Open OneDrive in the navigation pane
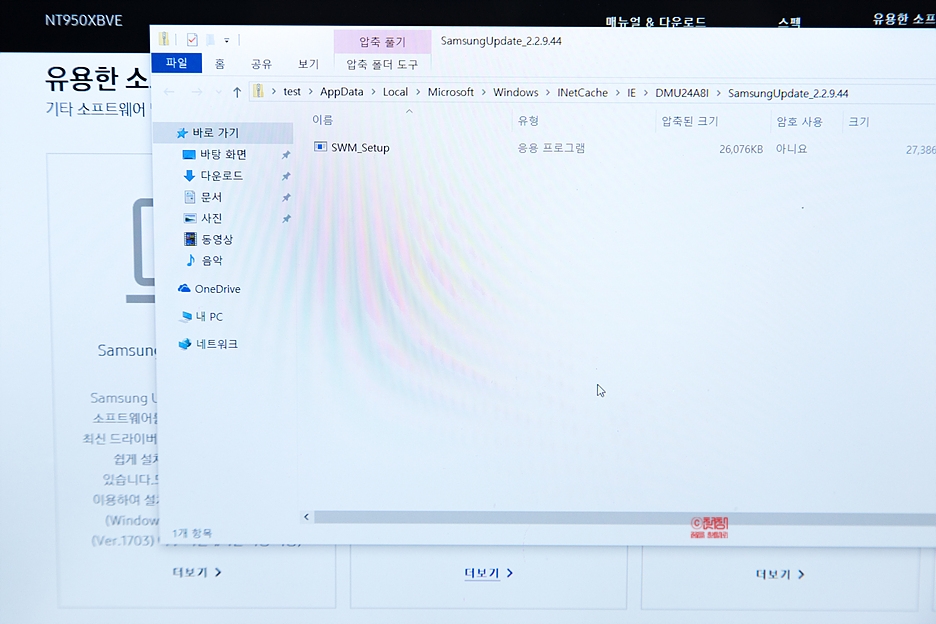The image size is (936, 624). [217, 289]
